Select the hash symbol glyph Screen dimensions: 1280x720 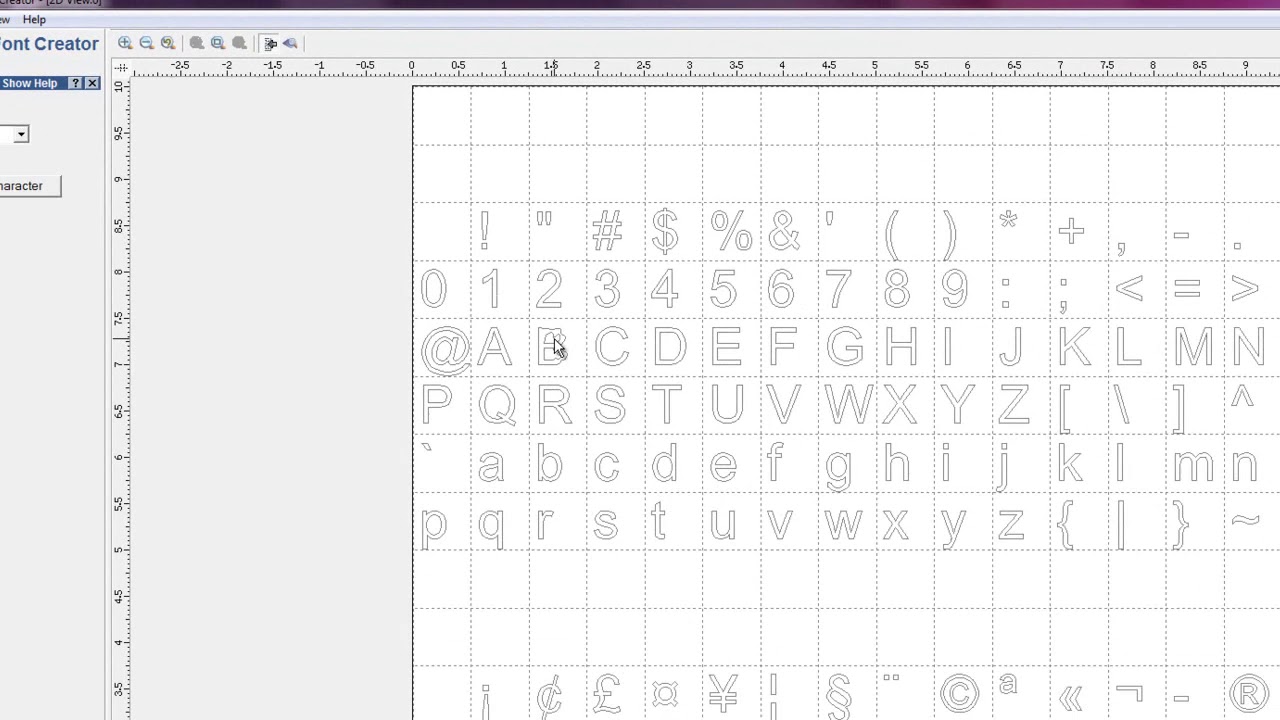click(x=606, y=231)
